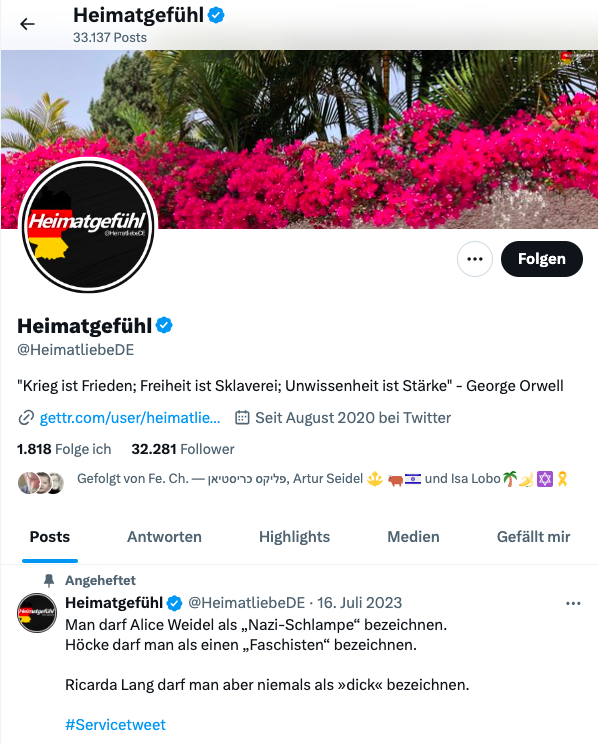
Task: Click the calendar icon next to join date
Action: pos(242,418)
